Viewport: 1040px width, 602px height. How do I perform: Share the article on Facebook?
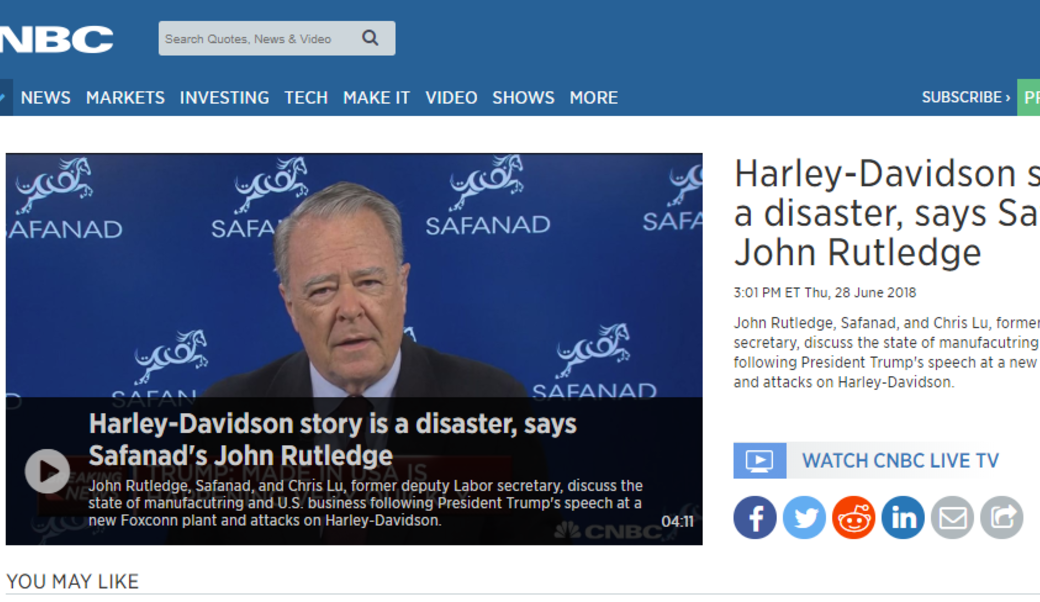point(755,518)
